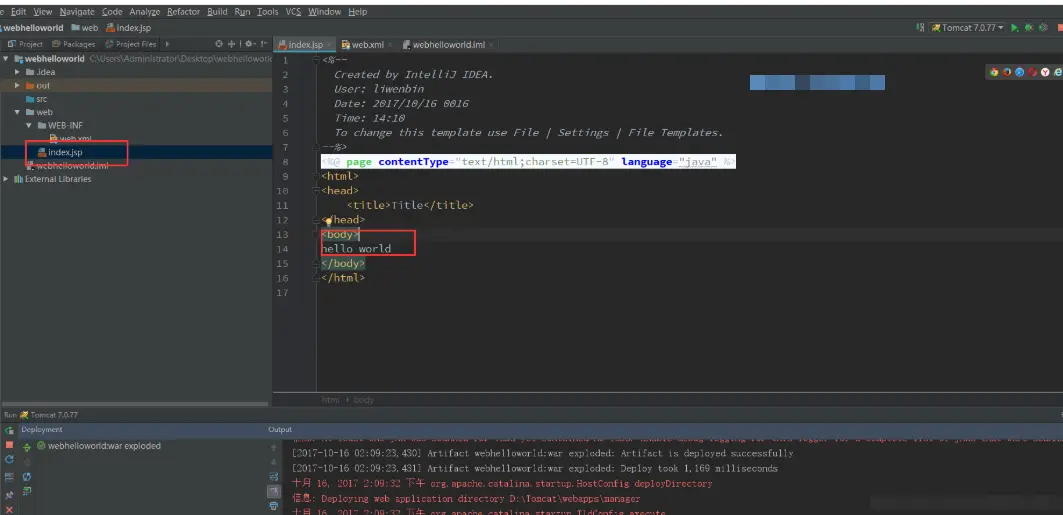The image size is (1063, 515).
Task: Expand the out folder
Action: [17, 85]
